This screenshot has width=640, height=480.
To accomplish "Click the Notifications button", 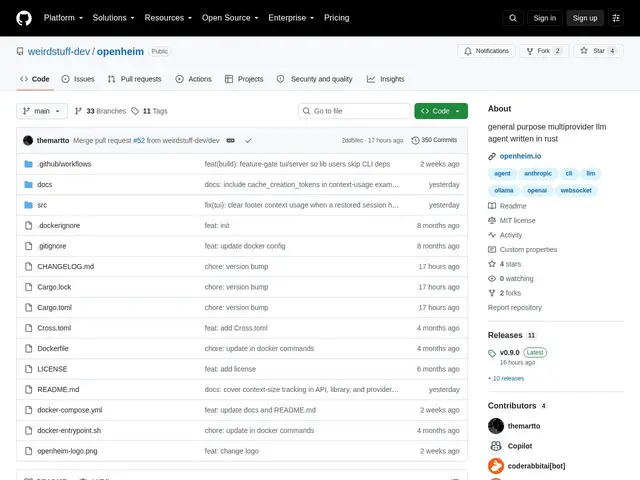I will click(486, 51).
